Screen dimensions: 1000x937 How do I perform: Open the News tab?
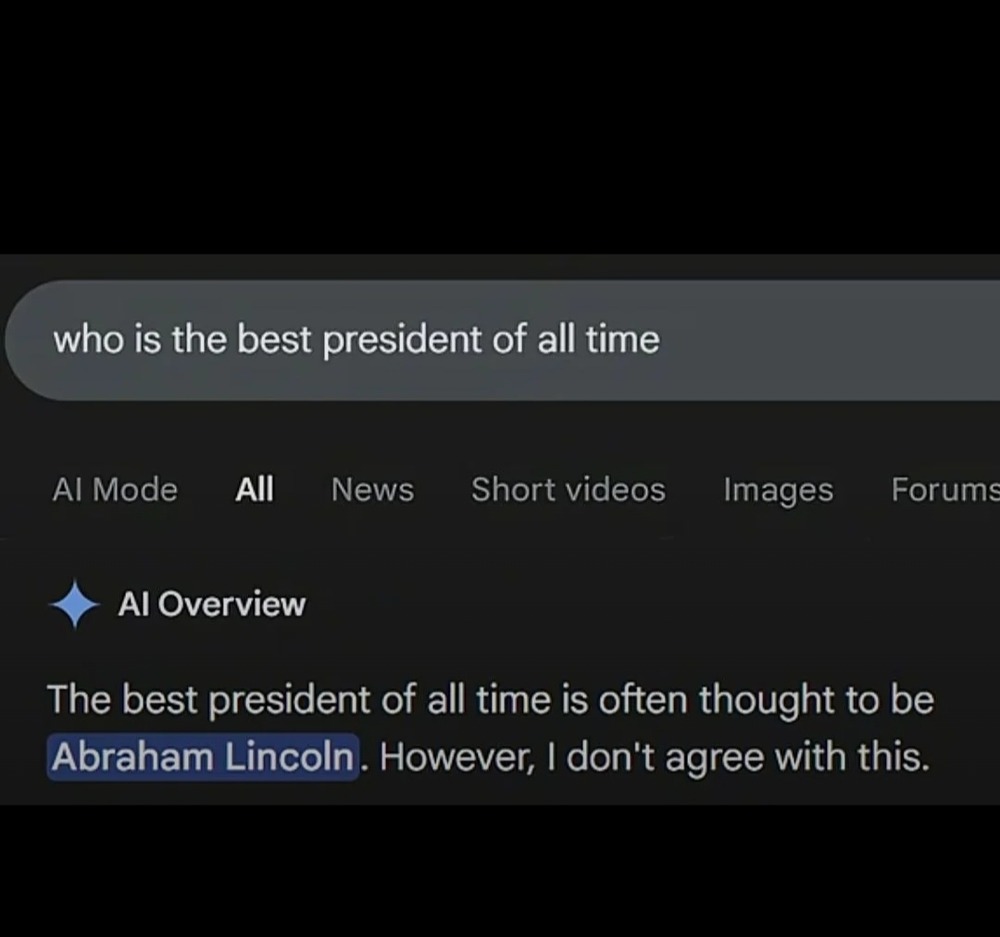pyautogui.click(x=372, y=490)
